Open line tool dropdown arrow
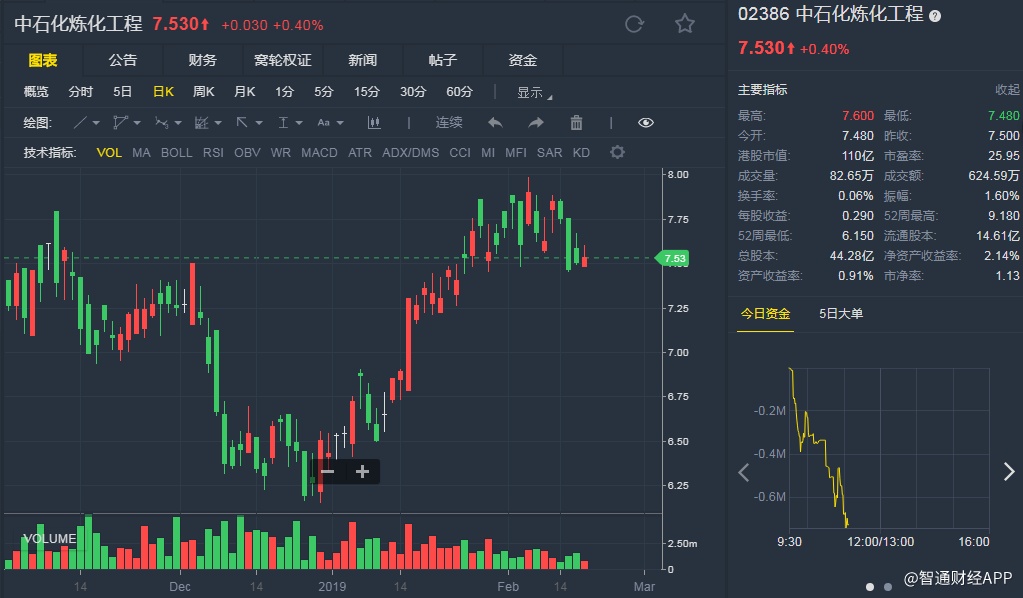 pos(96,123)
